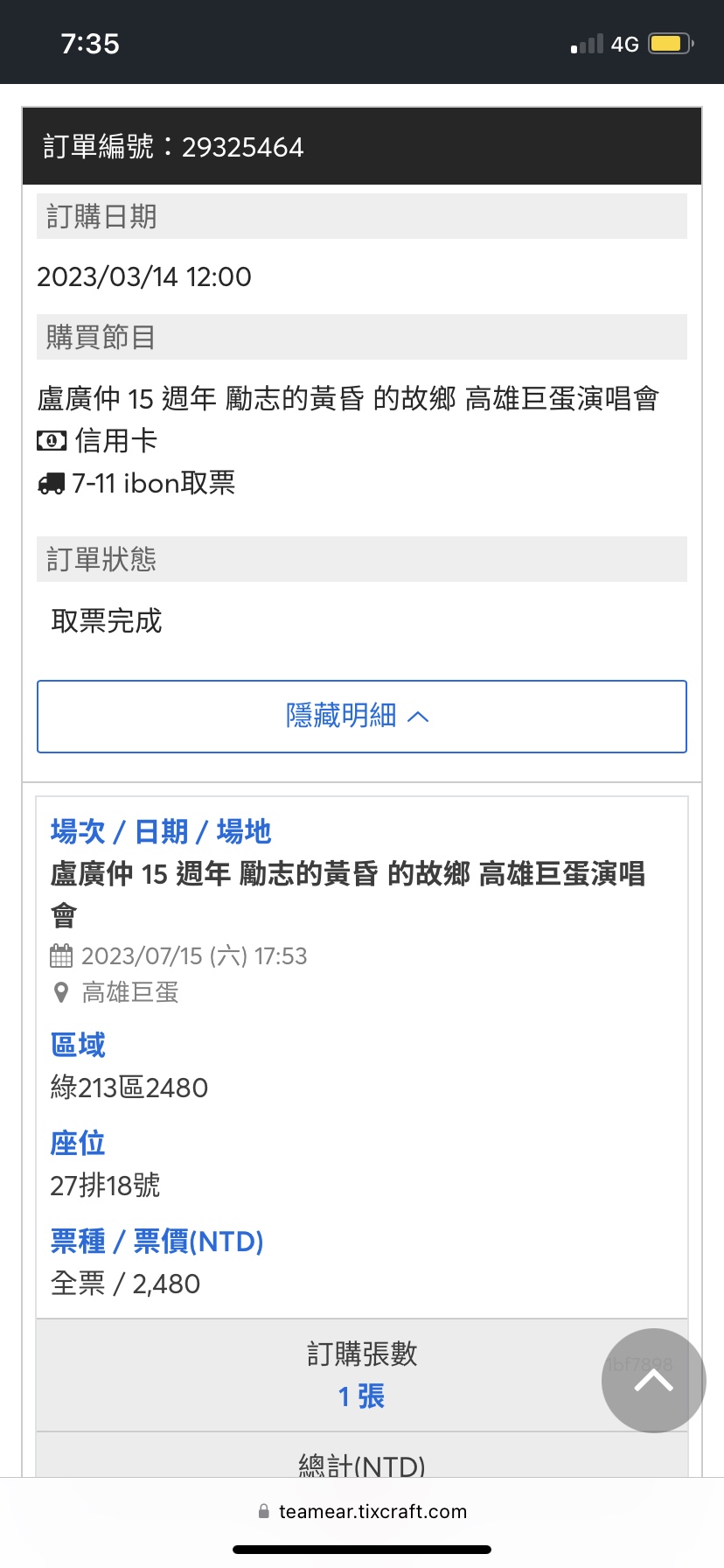Tap the lock icon in address bar
724x1568 pixels.
tap(264, 1511)
